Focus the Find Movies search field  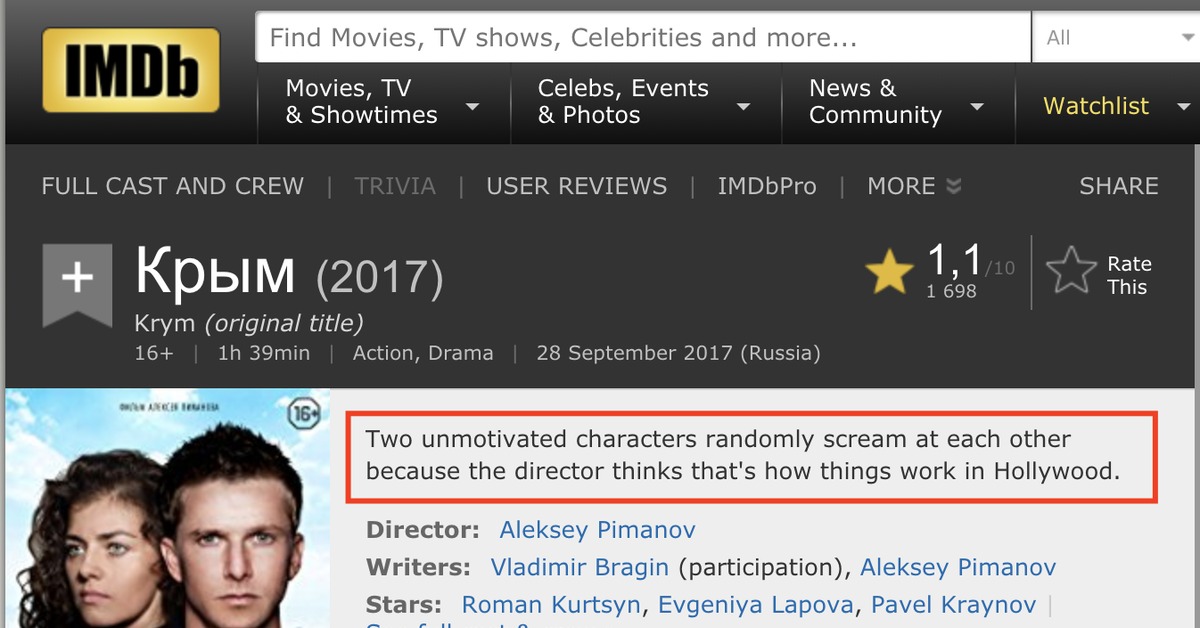[x=642, y=39]
